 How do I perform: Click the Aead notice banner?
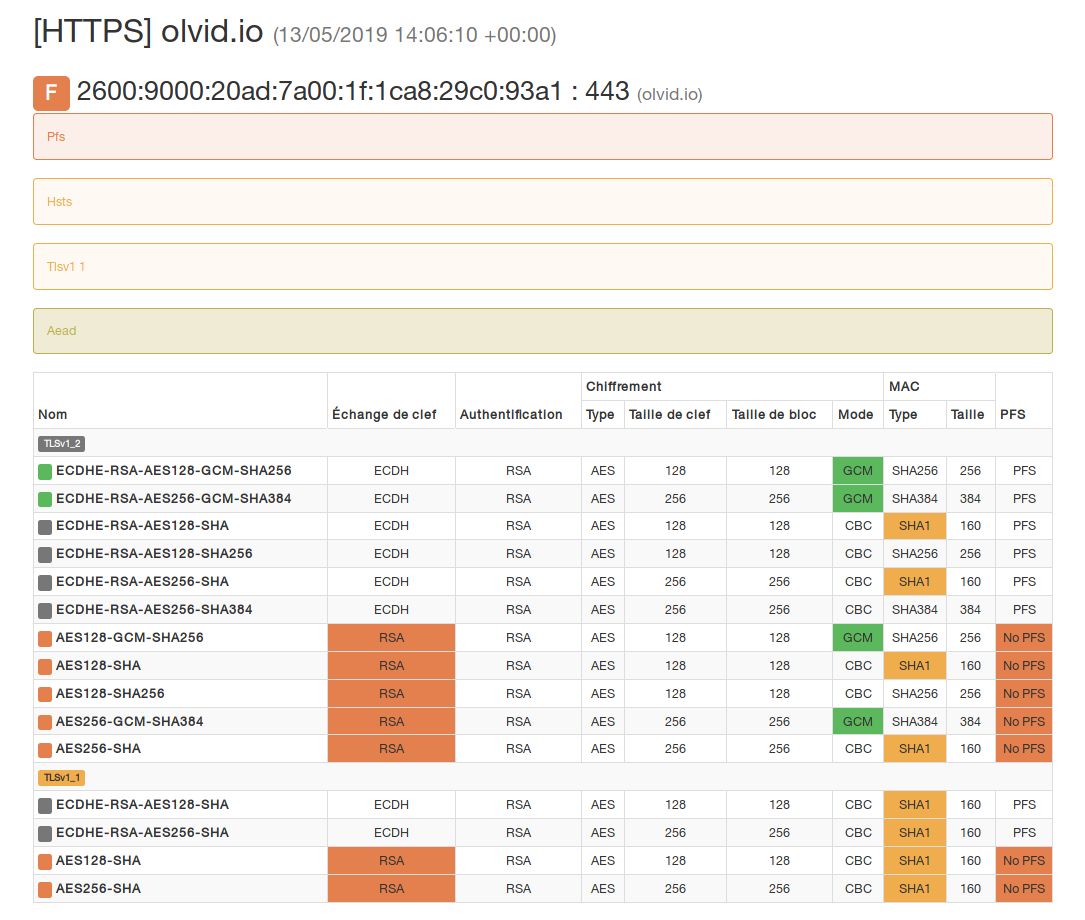coord(542,331)
